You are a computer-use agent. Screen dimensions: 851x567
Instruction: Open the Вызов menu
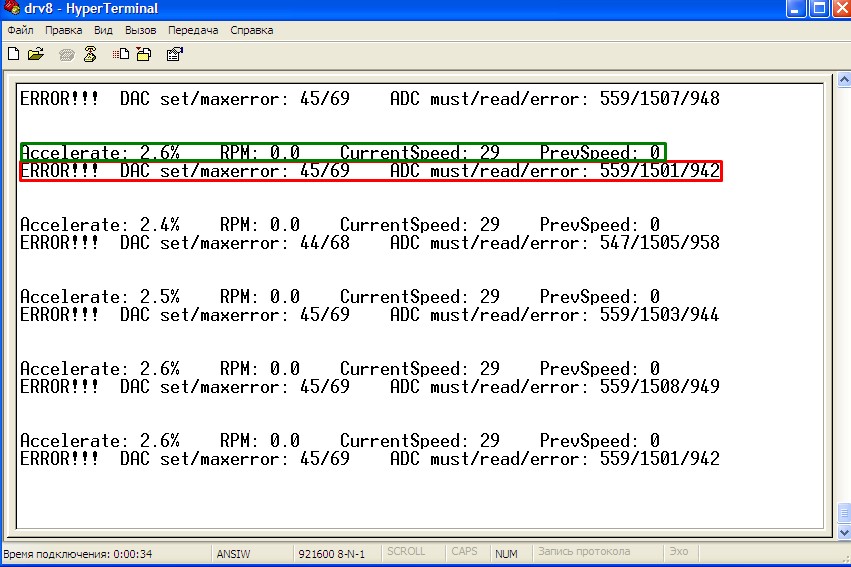[x=141, y=30]
